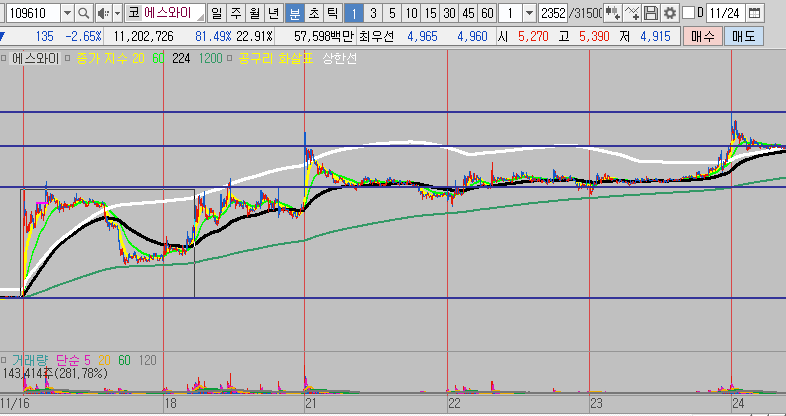Click the low price 4,915

point(655,36)
